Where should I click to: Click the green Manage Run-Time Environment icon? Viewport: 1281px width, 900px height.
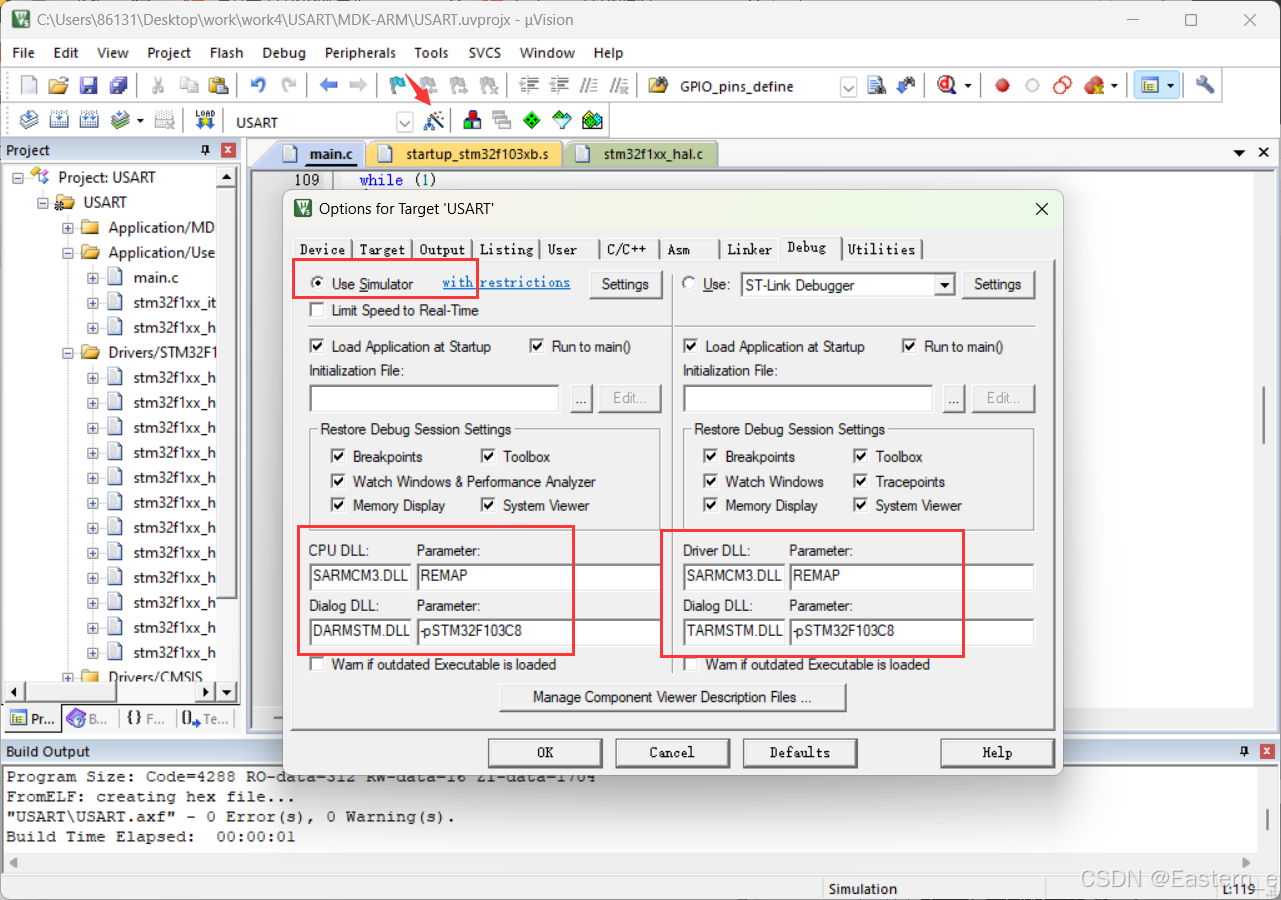point(532,121)
